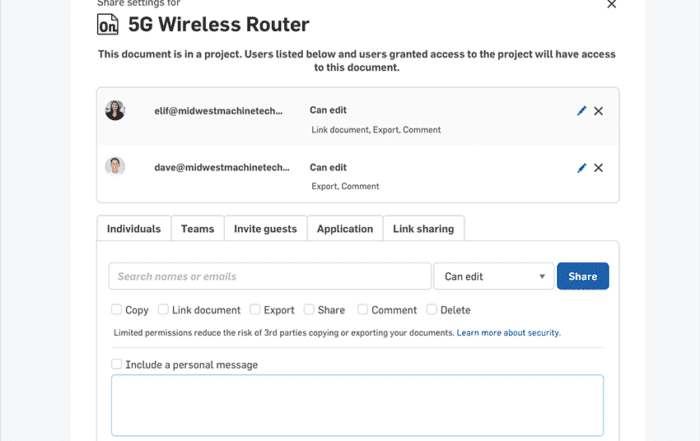Remove elif's share access
Viewport: 700px width, 441px height.
(x=598, y=111)
